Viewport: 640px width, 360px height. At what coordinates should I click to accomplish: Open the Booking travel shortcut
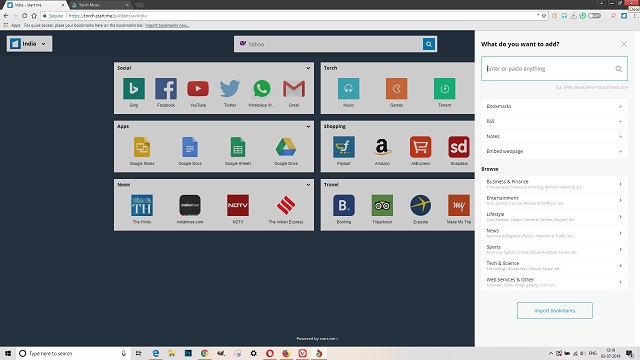[344, 205]
